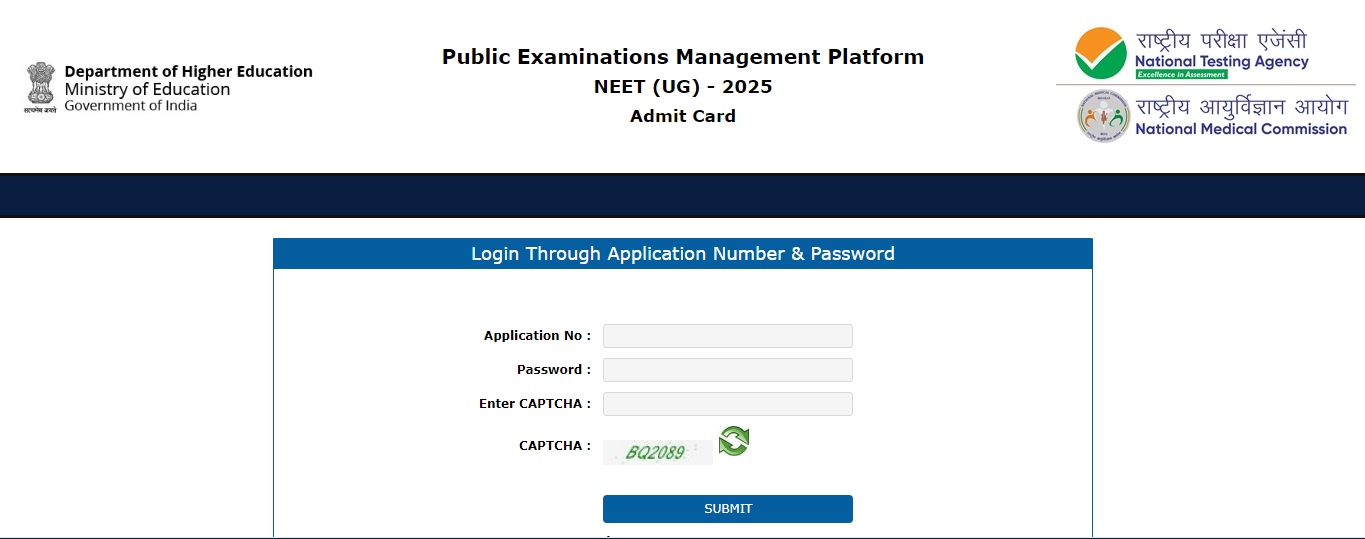Click the Government of India emblem
Viewport: 1365px width, 539px height.
point(41,90)
